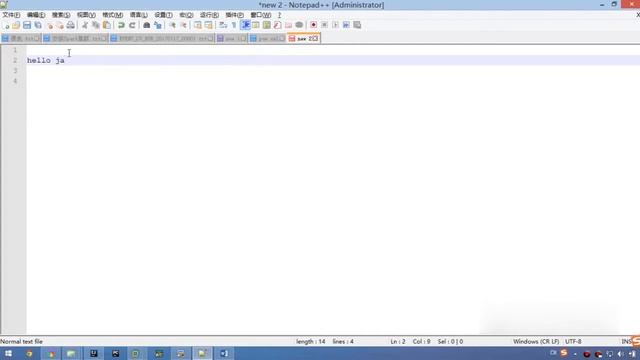Click "Normal text file" in status bar
Screen dimensions: 640x360
tap(21, 341)
